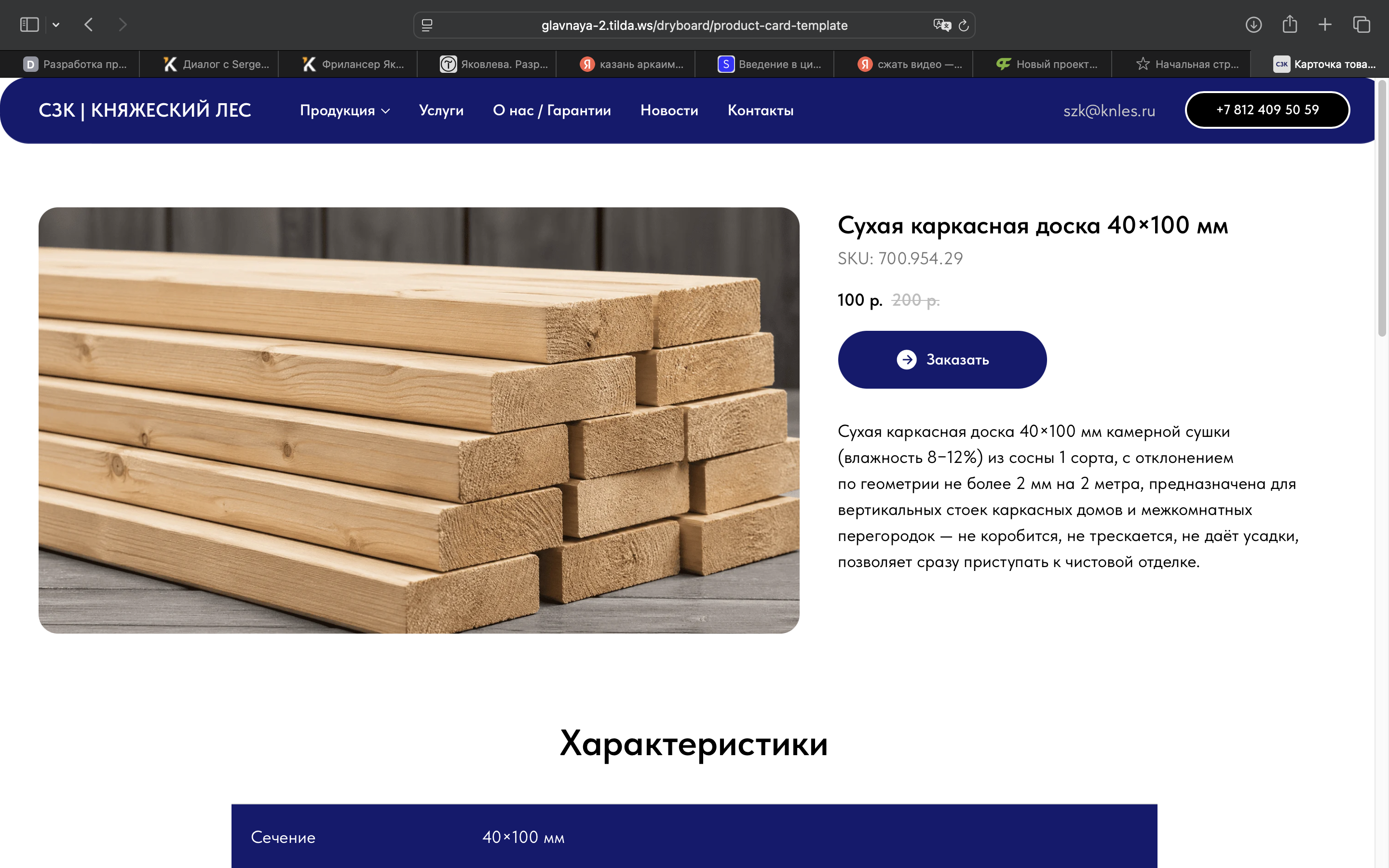Click the 'SKU: 700.954.29' text
Image resolution: width=1389 pixels, height=868 pixels.
point(900,258)
